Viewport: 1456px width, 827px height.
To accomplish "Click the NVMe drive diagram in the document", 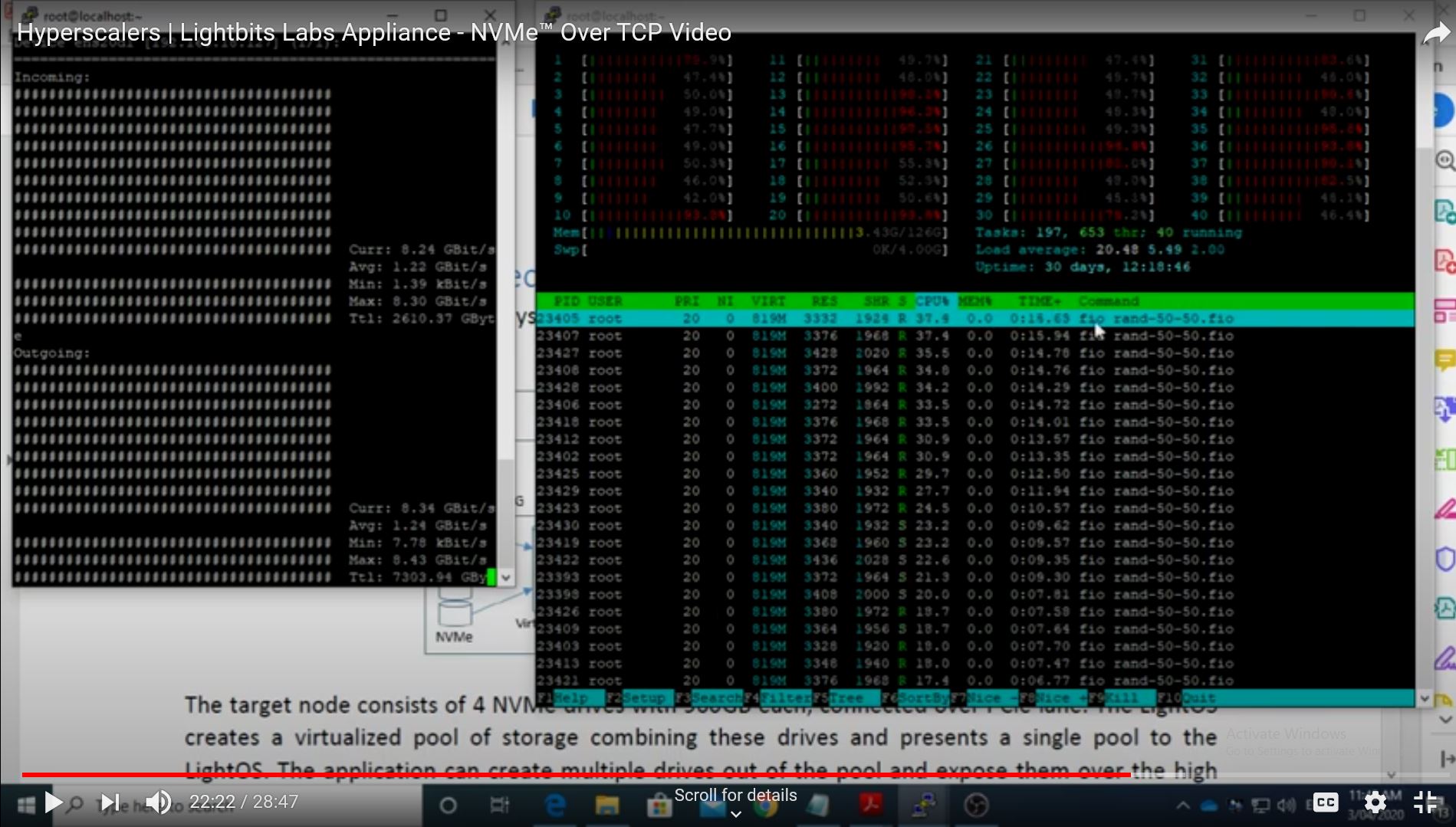I will tap(455, 613).
